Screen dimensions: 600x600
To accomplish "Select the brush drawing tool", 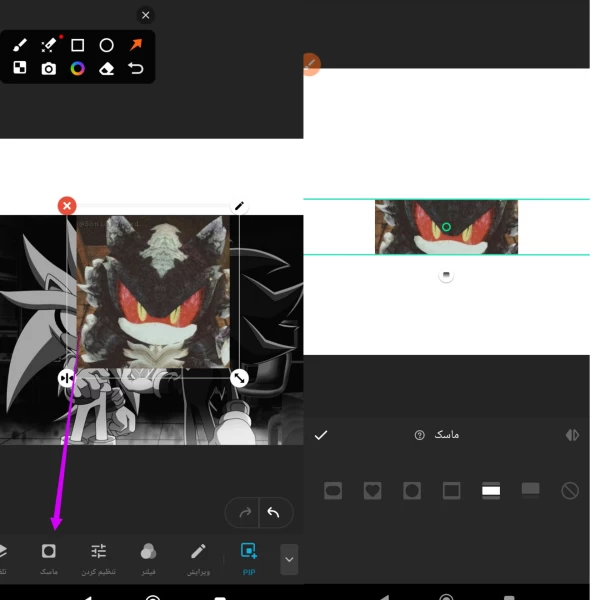I will pyautogui.click(x=20, y=45).
